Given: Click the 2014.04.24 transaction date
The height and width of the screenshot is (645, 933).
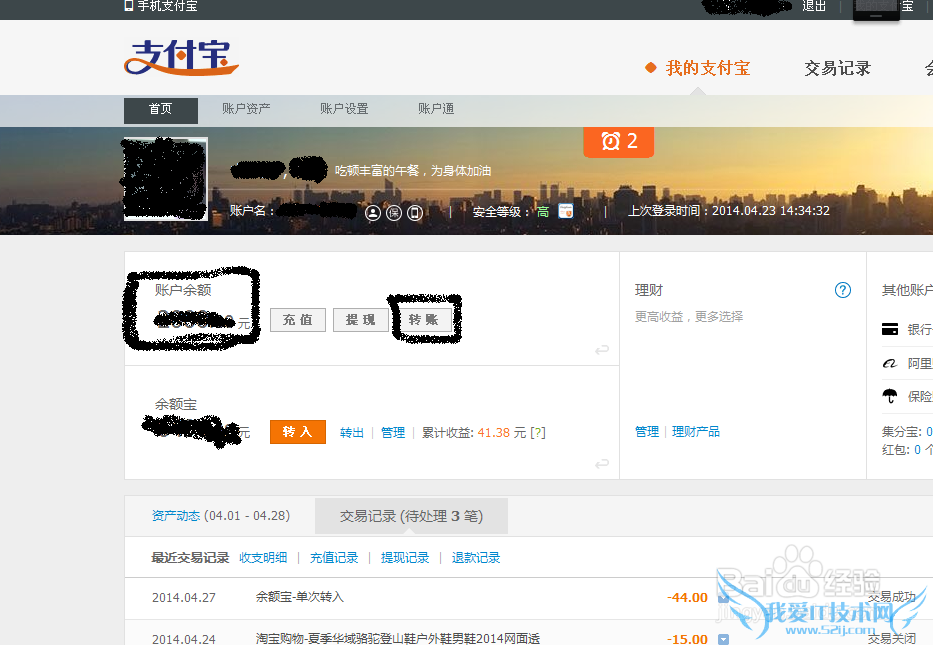Looking at the screenshot, I should 184,639.
